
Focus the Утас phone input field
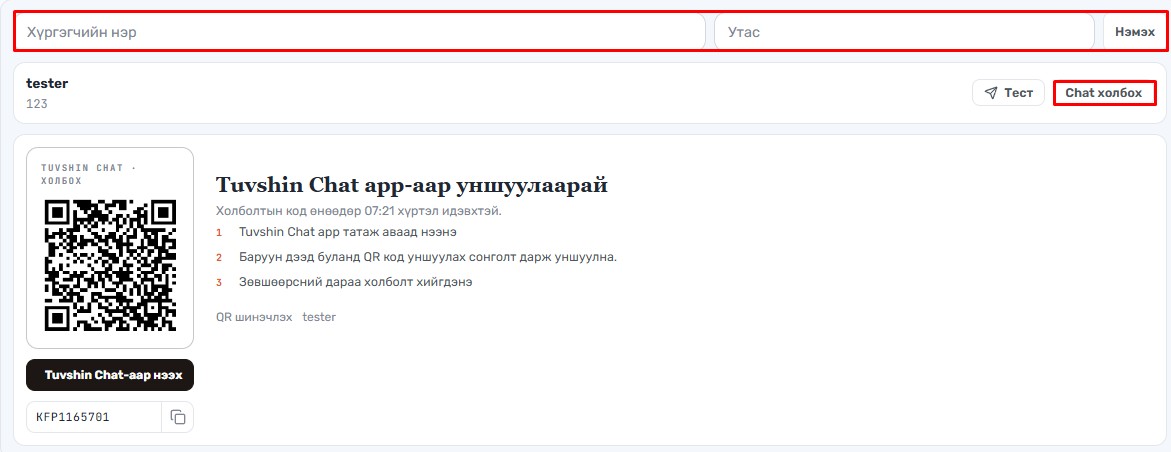[904, 32]
